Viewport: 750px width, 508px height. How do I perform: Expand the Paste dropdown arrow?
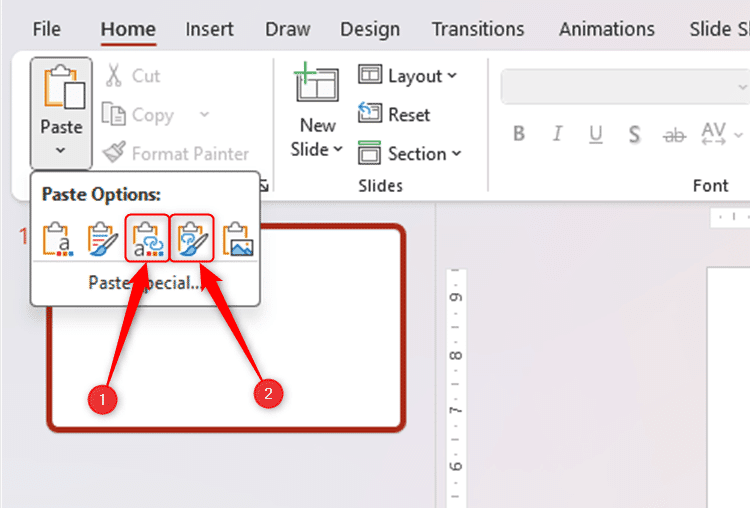(x=61, y=150)
